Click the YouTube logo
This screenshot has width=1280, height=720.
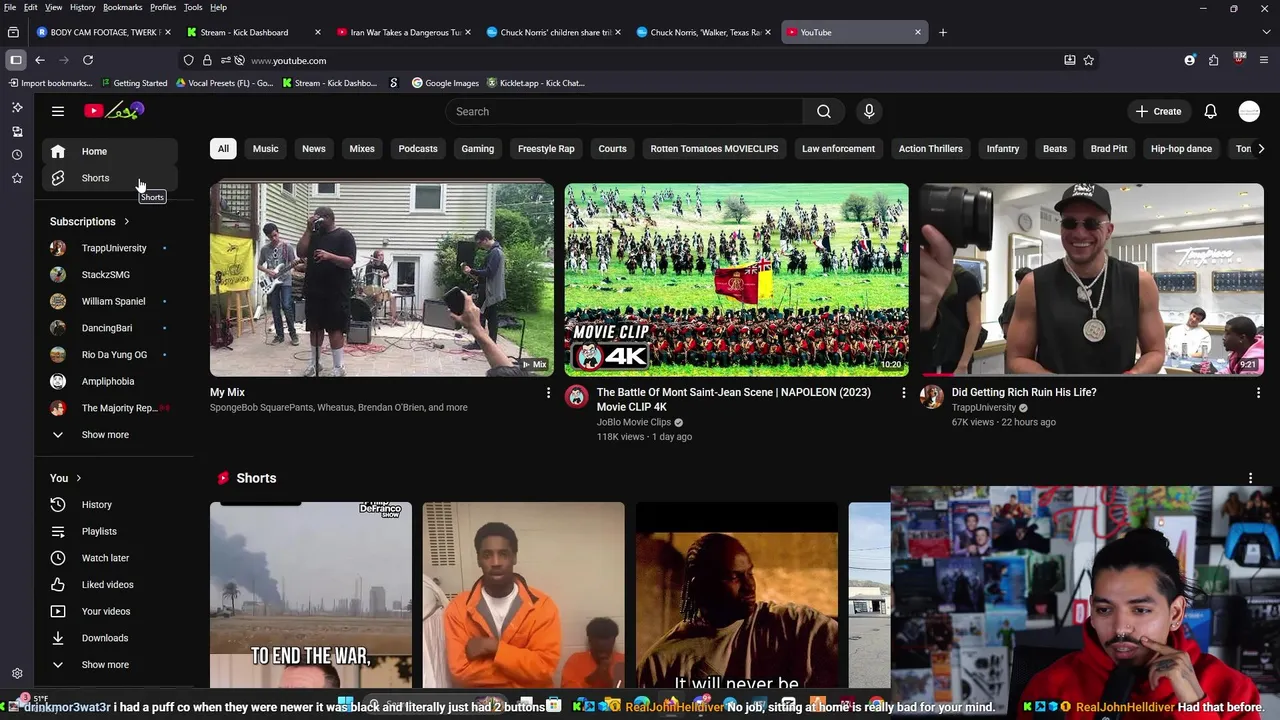click(x=115, y=110)
